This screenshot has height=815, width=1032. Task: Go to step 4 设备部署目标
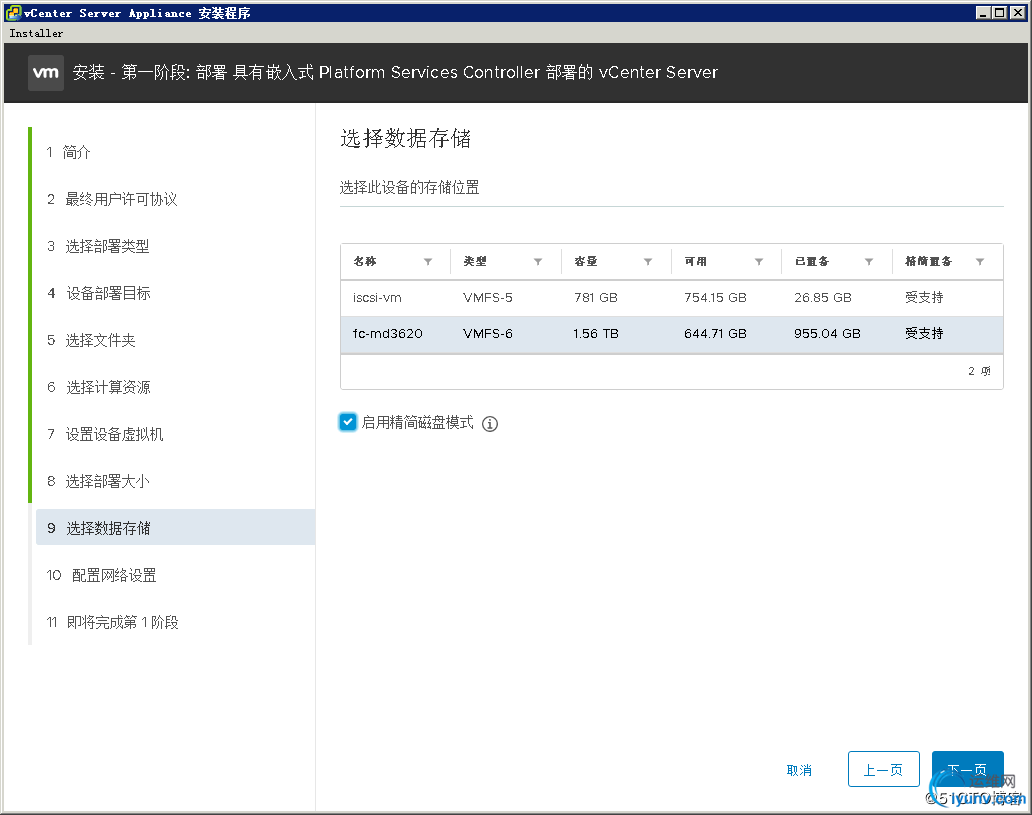[x=99, y=293]
